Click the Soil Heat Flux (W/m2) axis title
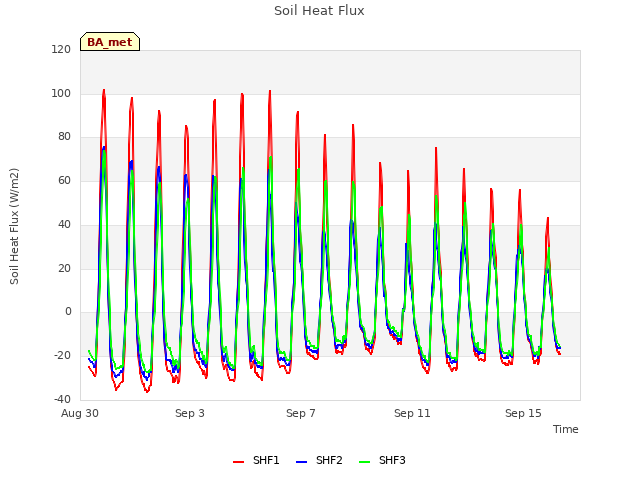Screen dimensions: 640x480 click(x=15, y=226)
